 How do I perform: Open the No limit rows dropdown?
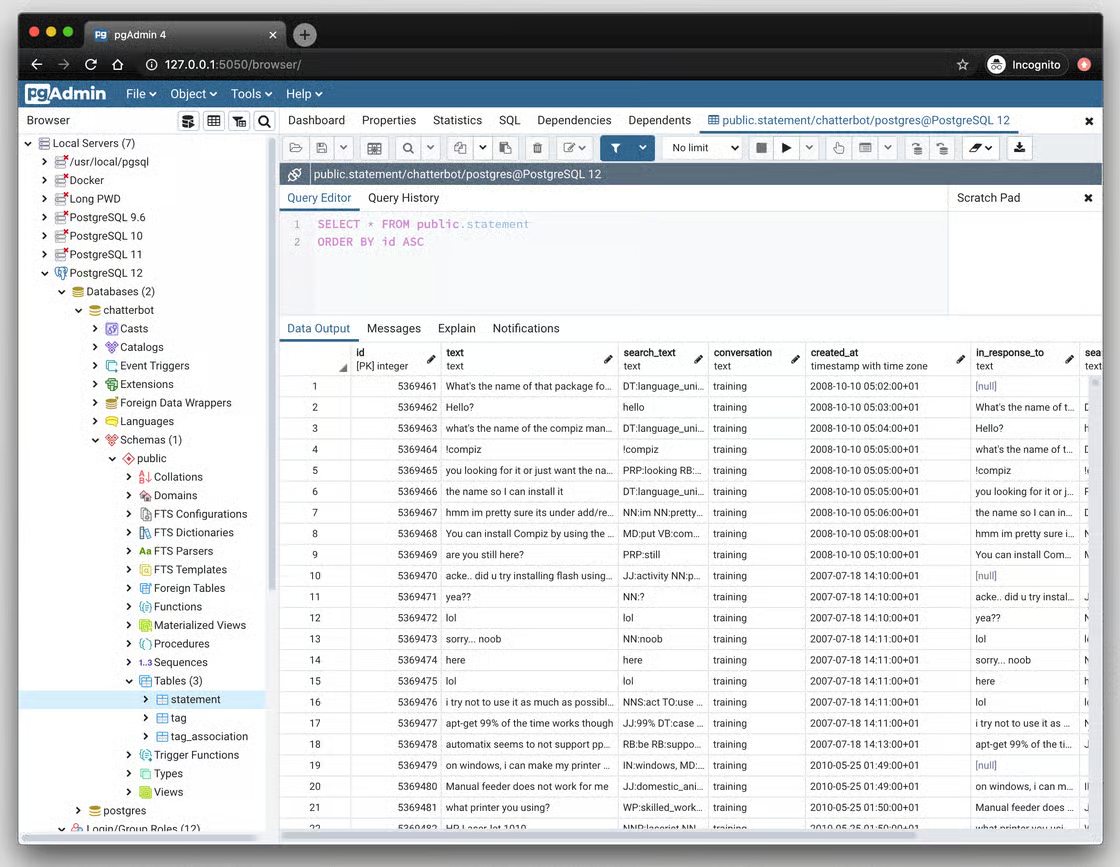(x=704, y=148)
